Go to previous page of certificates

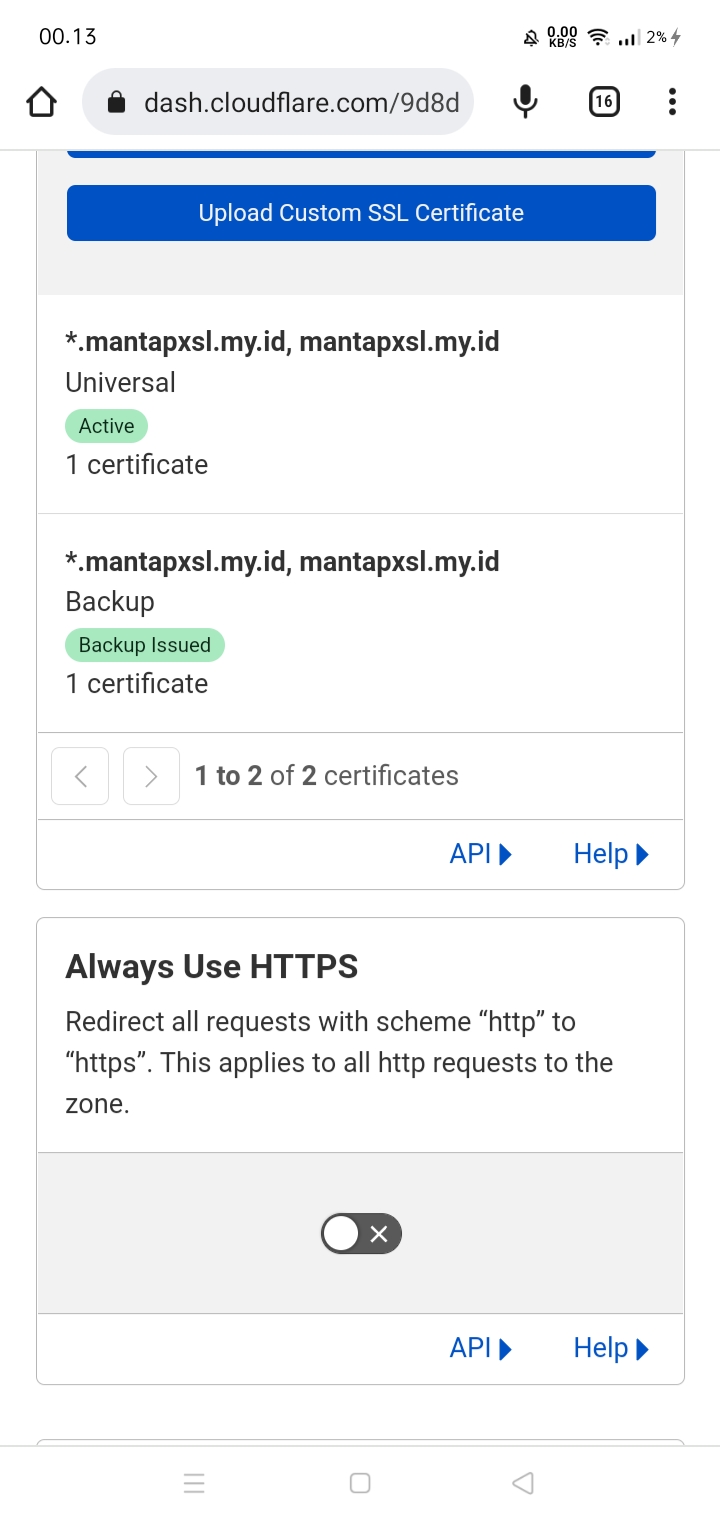coord(80,776)
